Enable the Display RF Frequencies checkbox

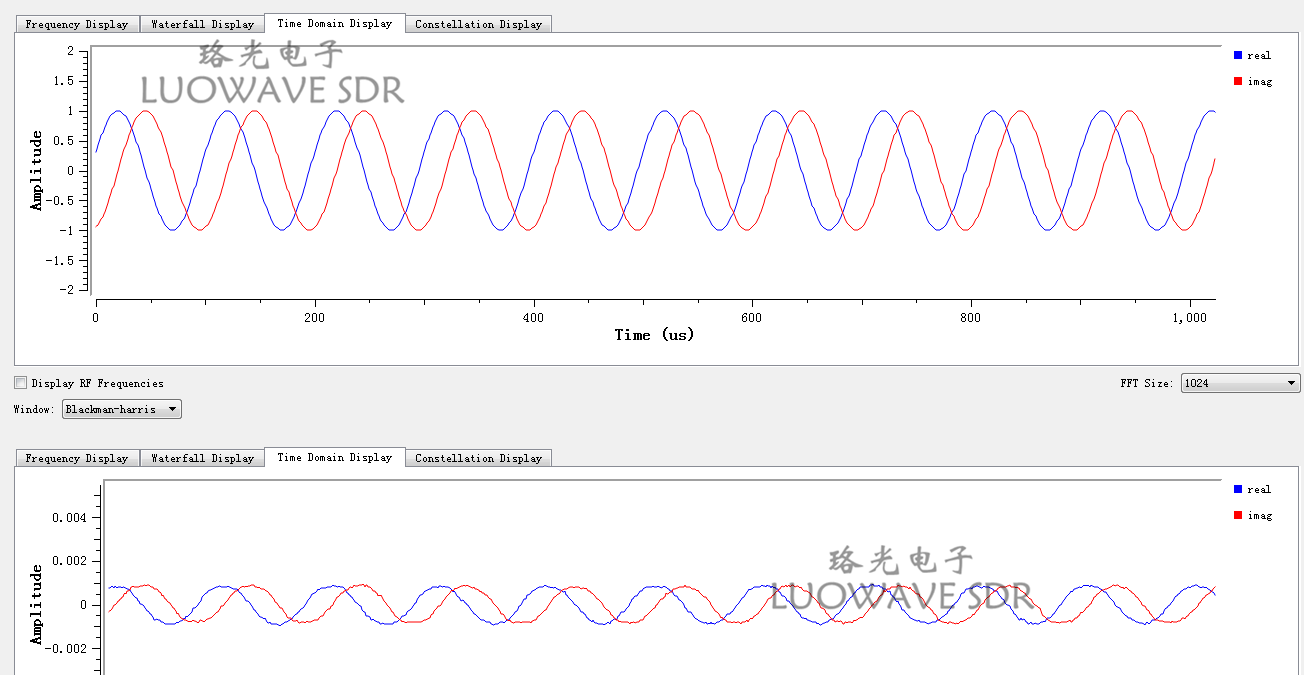pyautogui.click(x=21, y=383)
